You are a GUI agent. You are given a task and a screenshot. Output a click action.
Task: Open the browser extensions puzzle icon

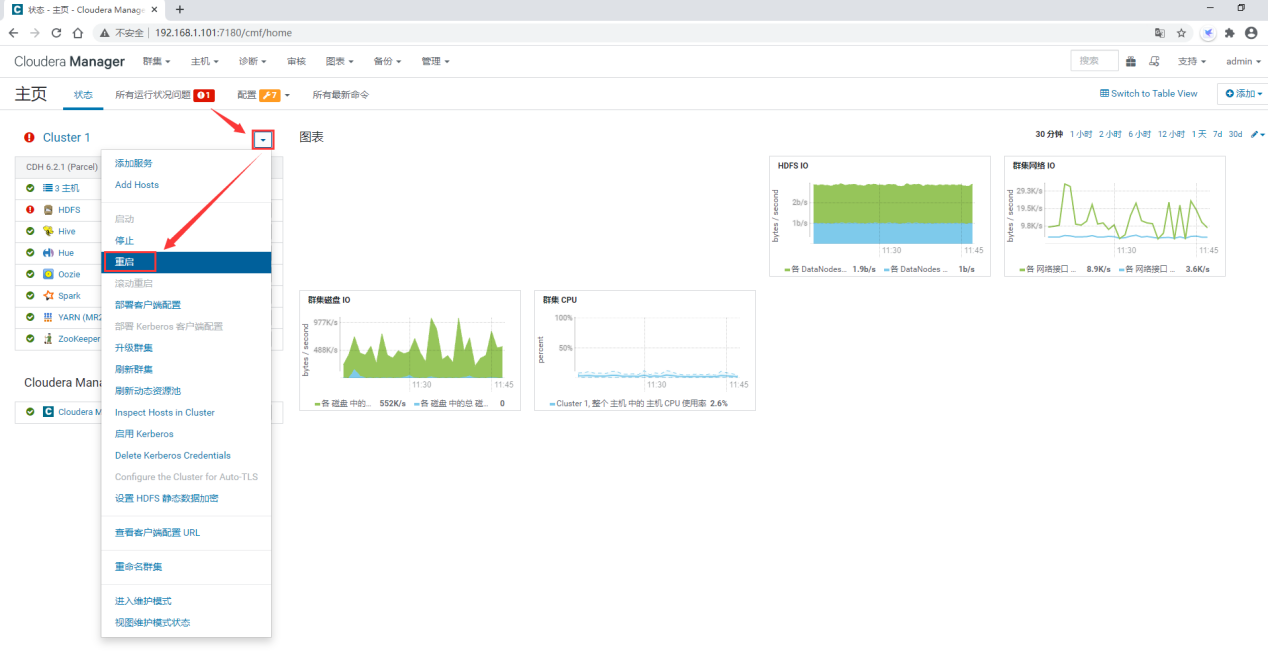(1229, 33)
